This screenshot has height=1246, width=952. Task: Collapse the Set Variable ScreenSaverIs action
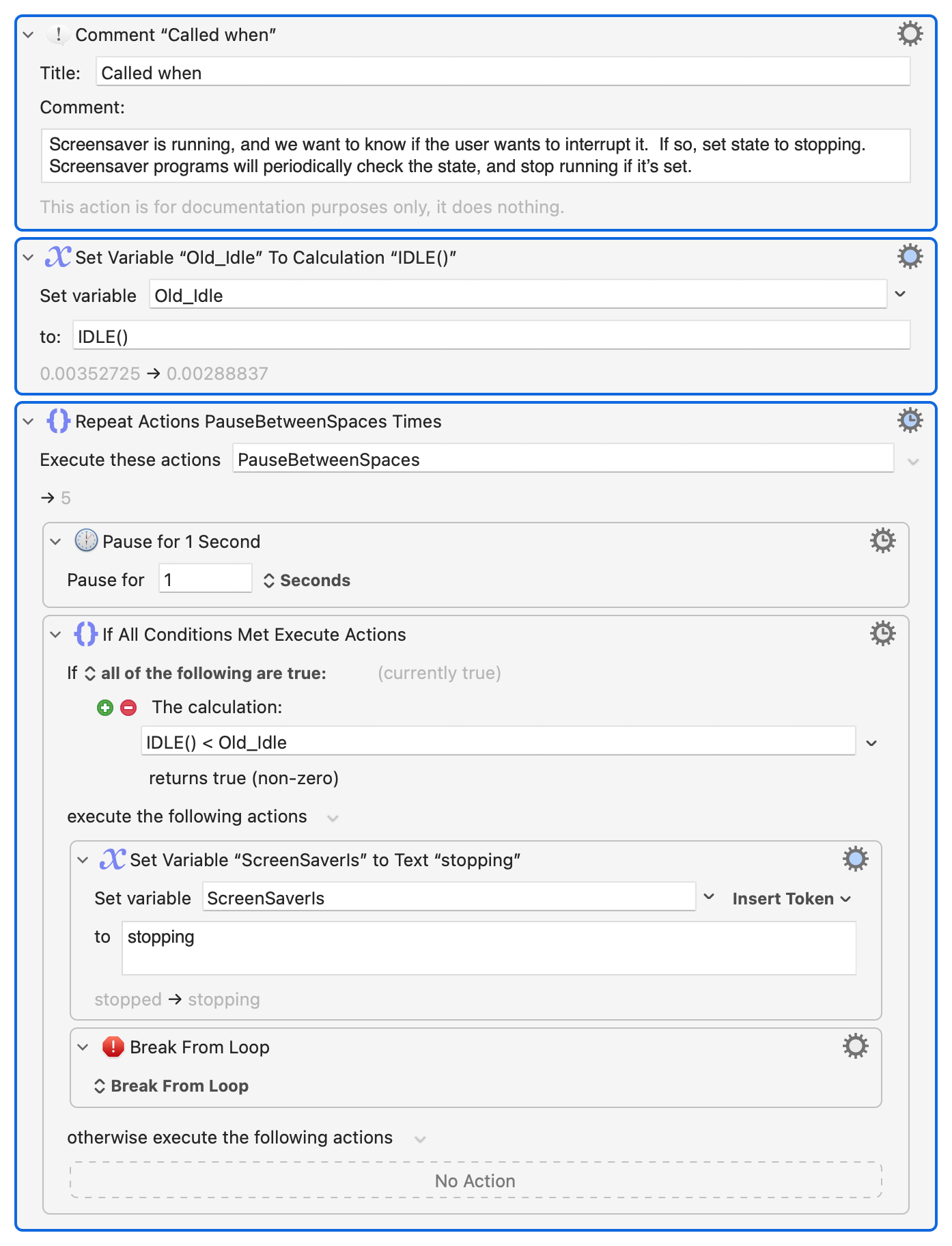(83, 860)
